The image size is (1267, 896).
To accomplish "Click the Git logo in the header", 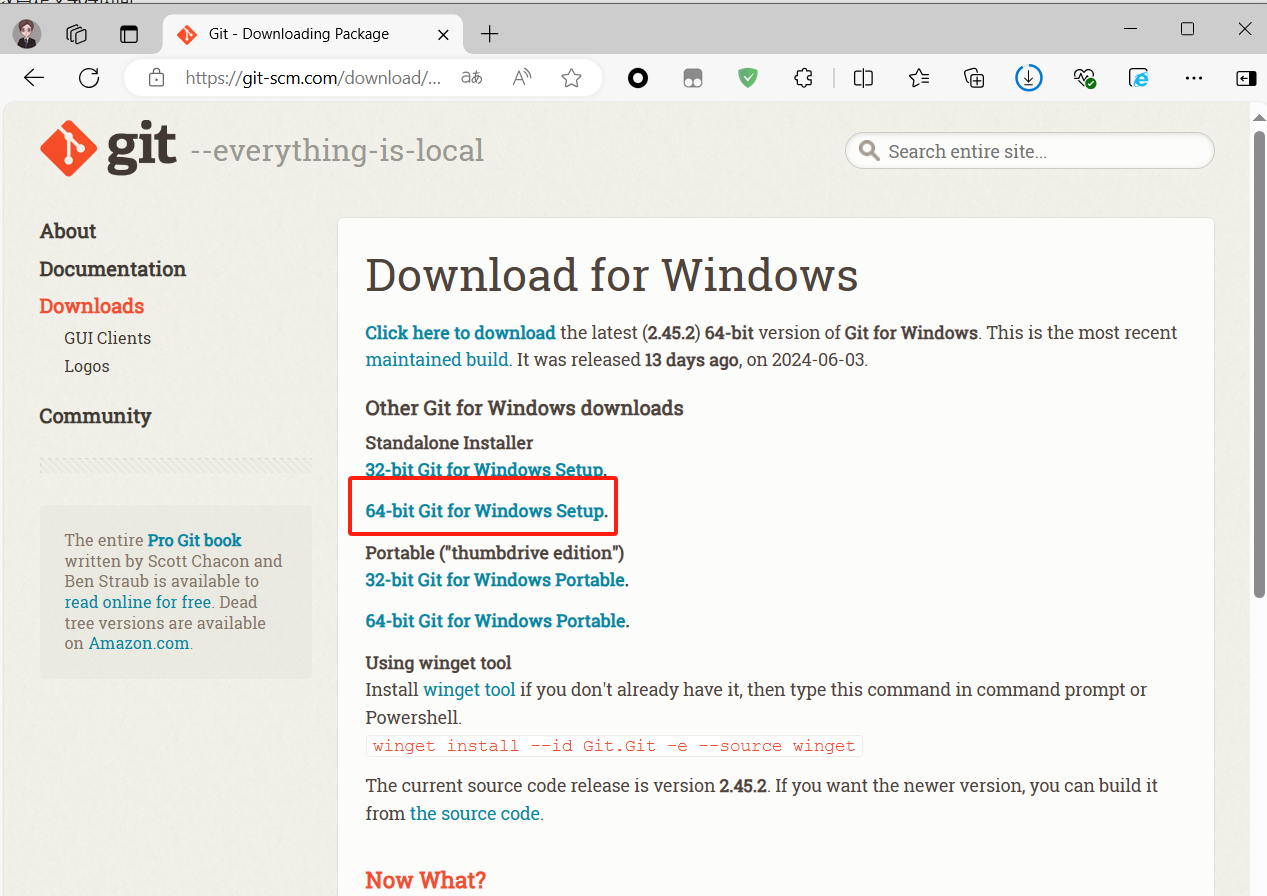I will [x=109, y=149].
